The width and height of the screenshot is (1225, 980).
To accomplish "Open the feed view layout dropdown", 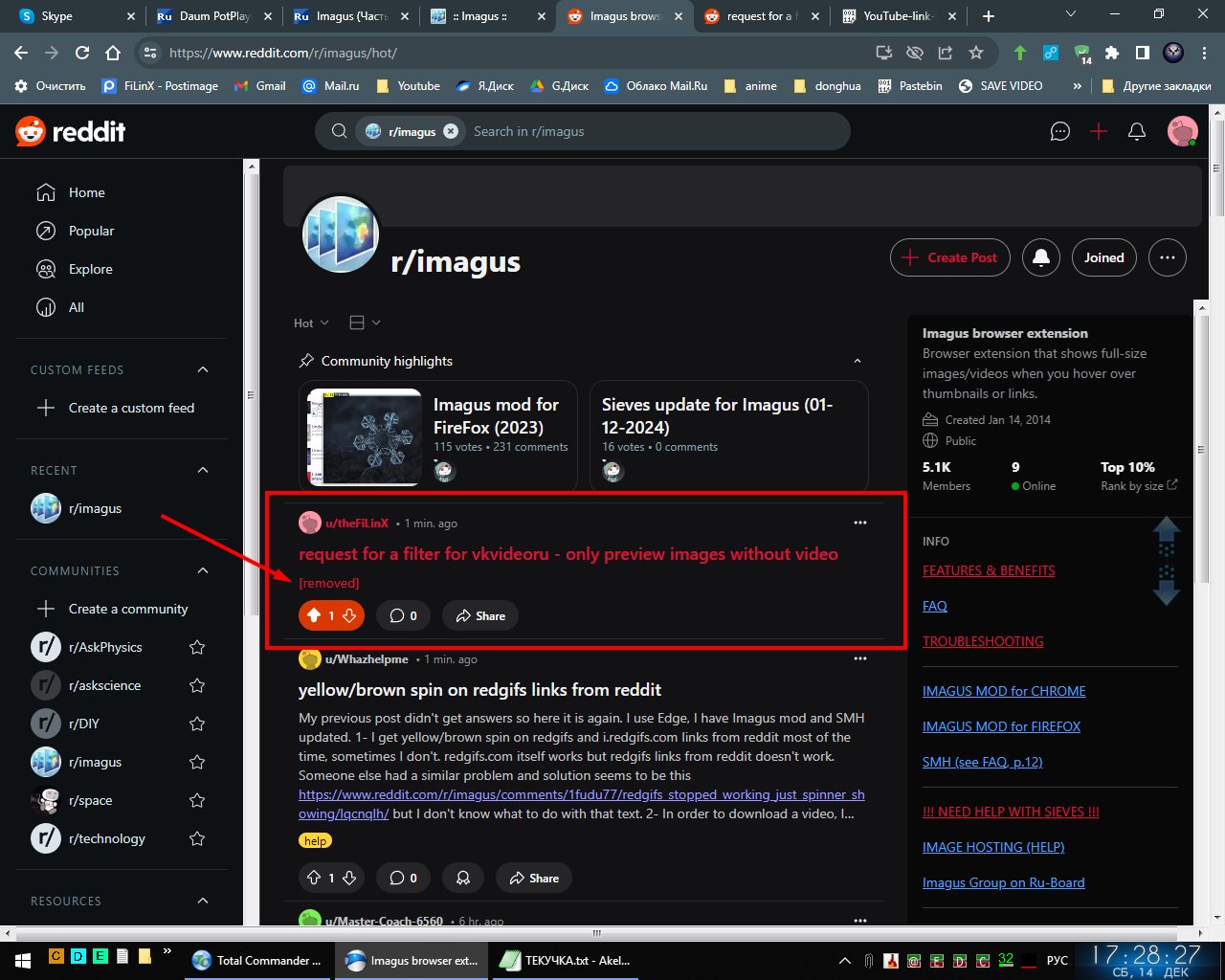I will coord(365,323).
